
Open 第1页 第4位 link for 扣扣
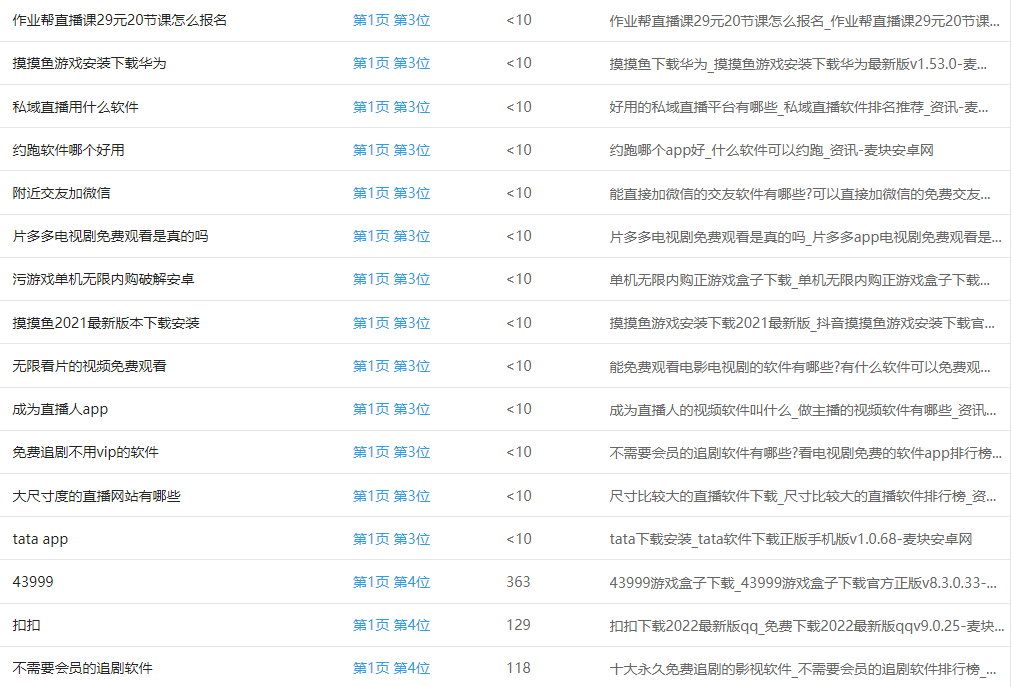pyautogui.click(x=392, y=625)
